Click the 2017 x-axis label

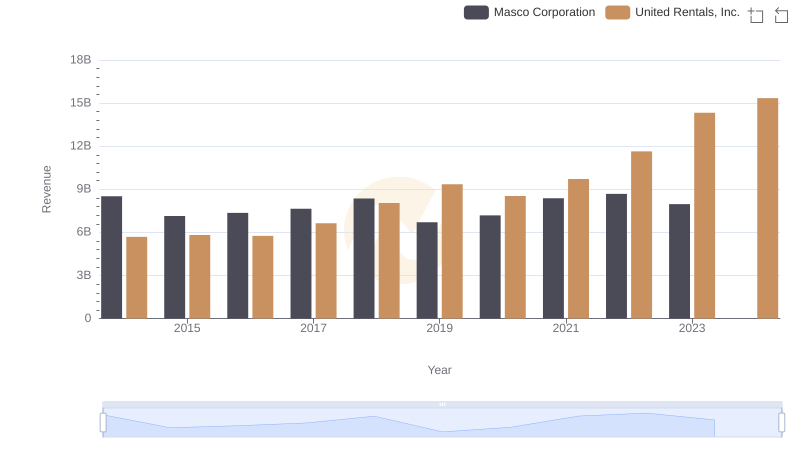click(313, 328)
